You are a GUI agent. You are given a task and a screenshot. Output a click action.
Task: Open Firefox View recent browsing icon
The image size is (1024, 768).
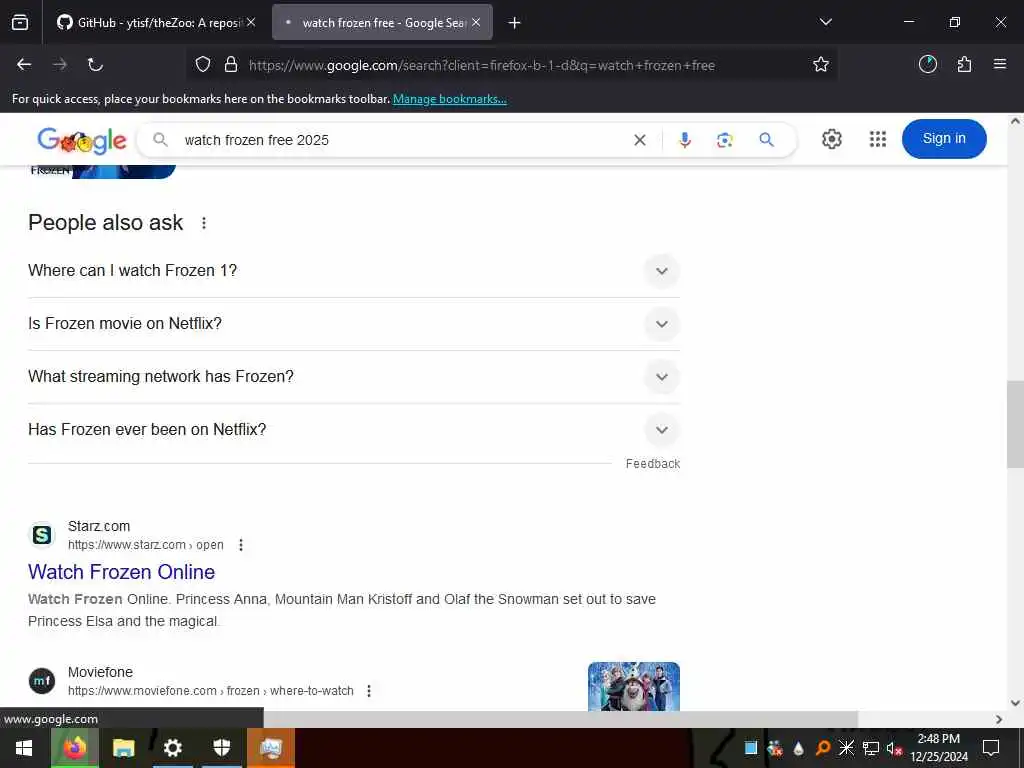click(x=20, y=23)
